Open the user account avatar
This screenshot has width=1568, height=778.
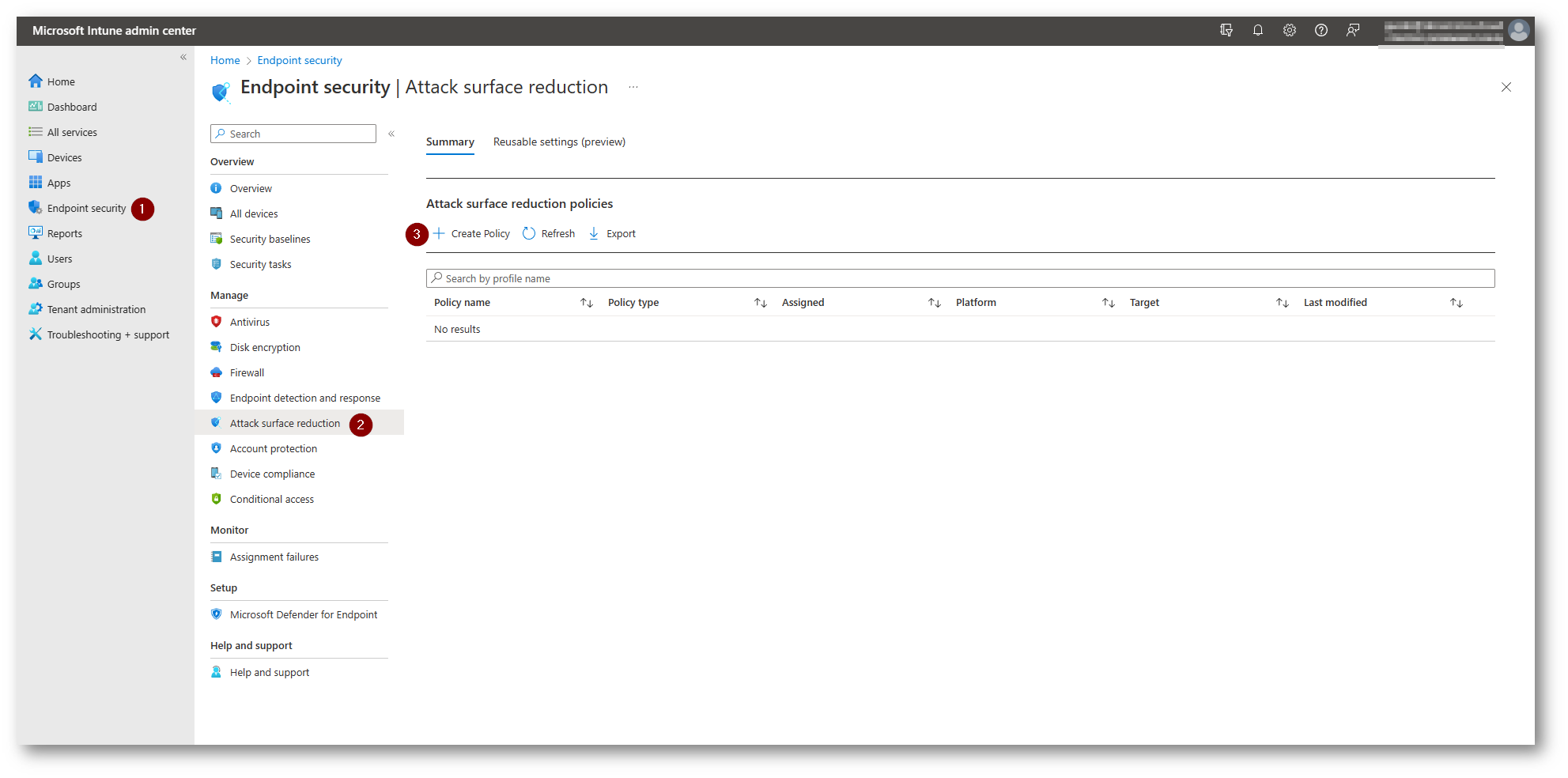[1518, 31]
